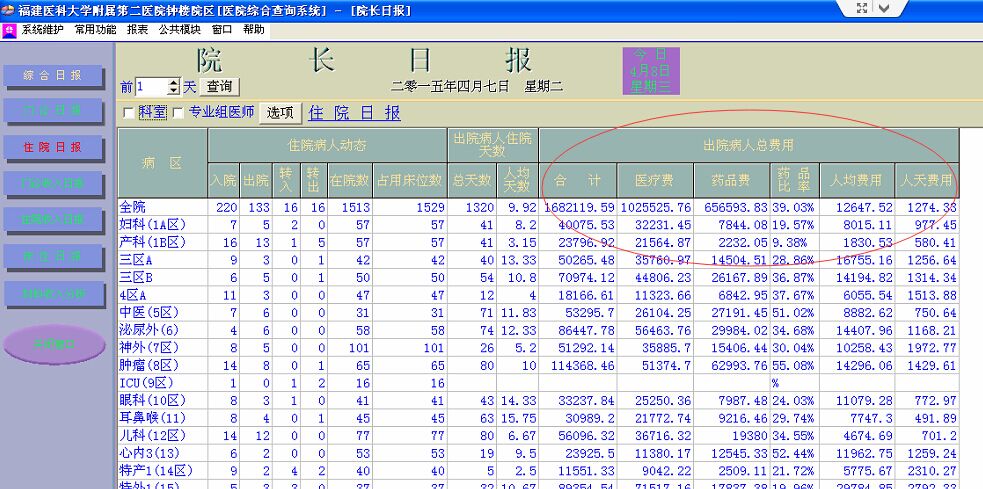Screen dimensions: 983x489
Task: Click the 药品比率 column header
Action: 794,181
